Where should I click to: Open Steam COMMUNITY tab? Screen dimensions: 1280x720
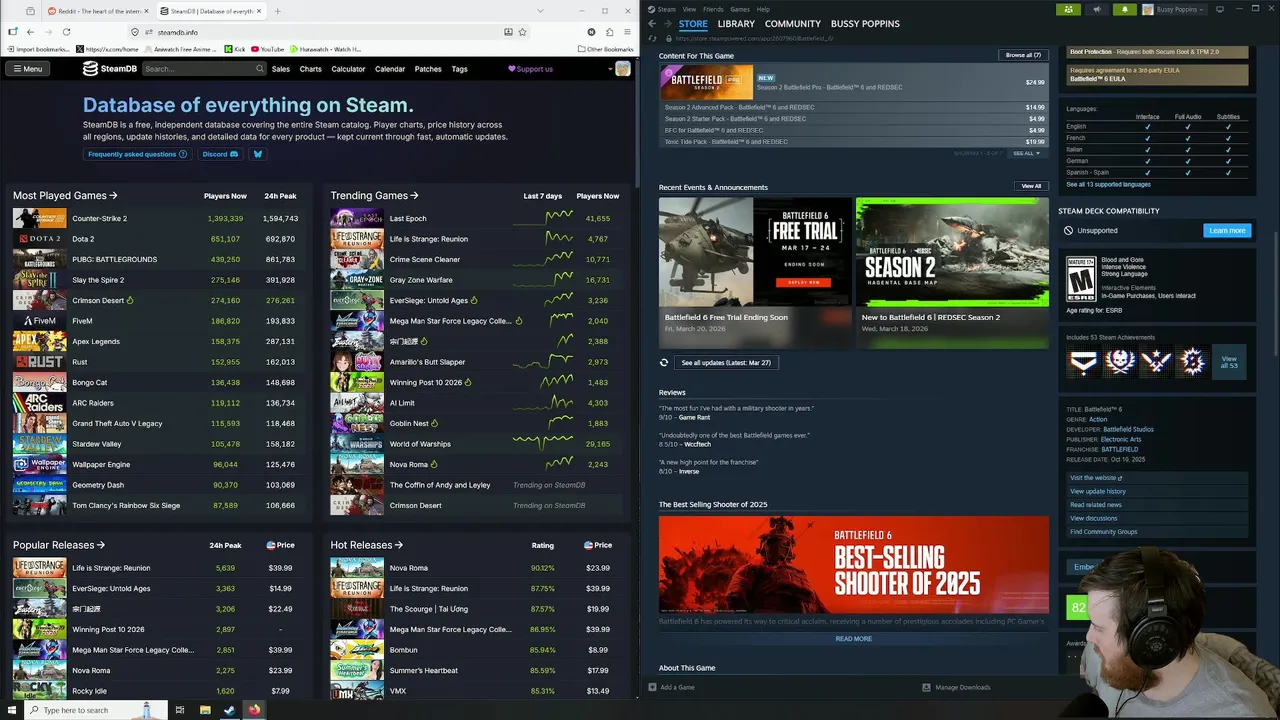click(x=793, y=24)
